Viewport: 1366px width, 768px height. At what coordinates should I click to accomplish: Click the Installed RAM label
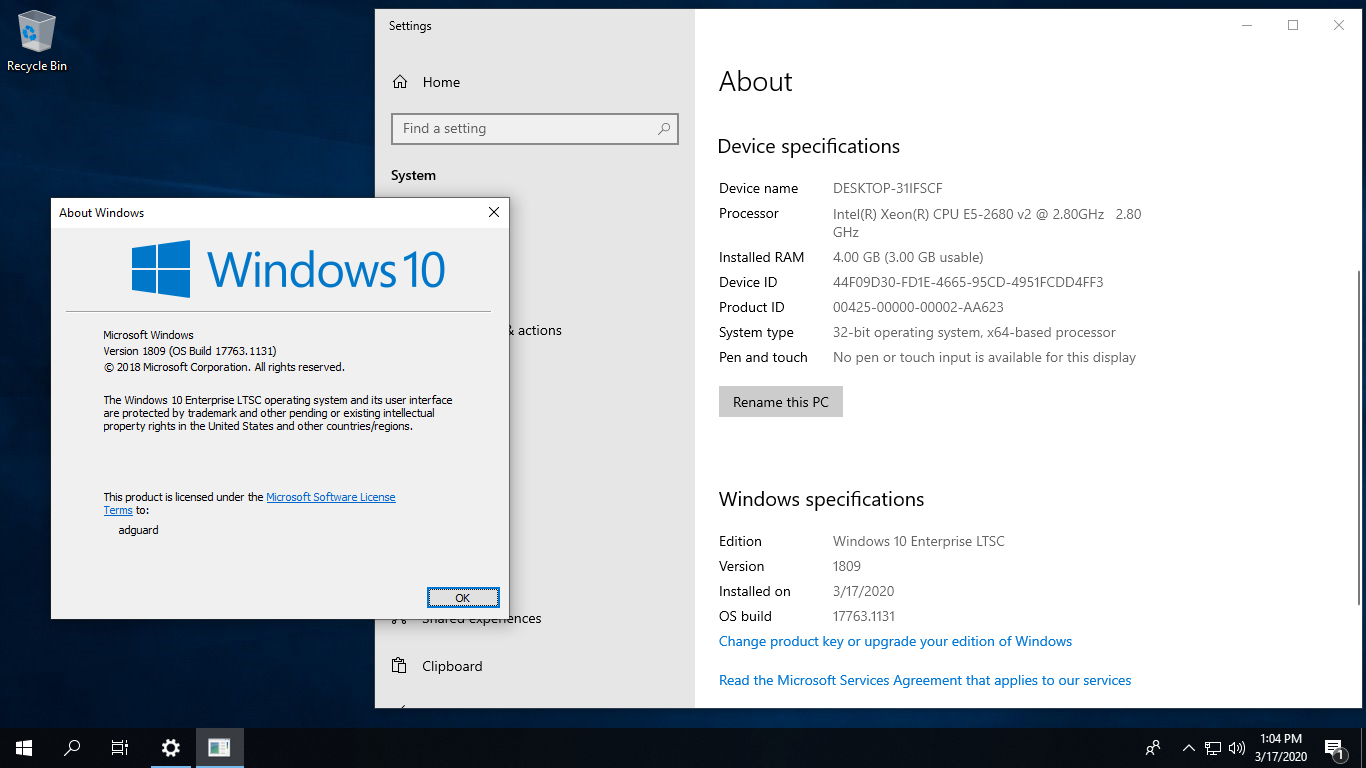point(761,257)
